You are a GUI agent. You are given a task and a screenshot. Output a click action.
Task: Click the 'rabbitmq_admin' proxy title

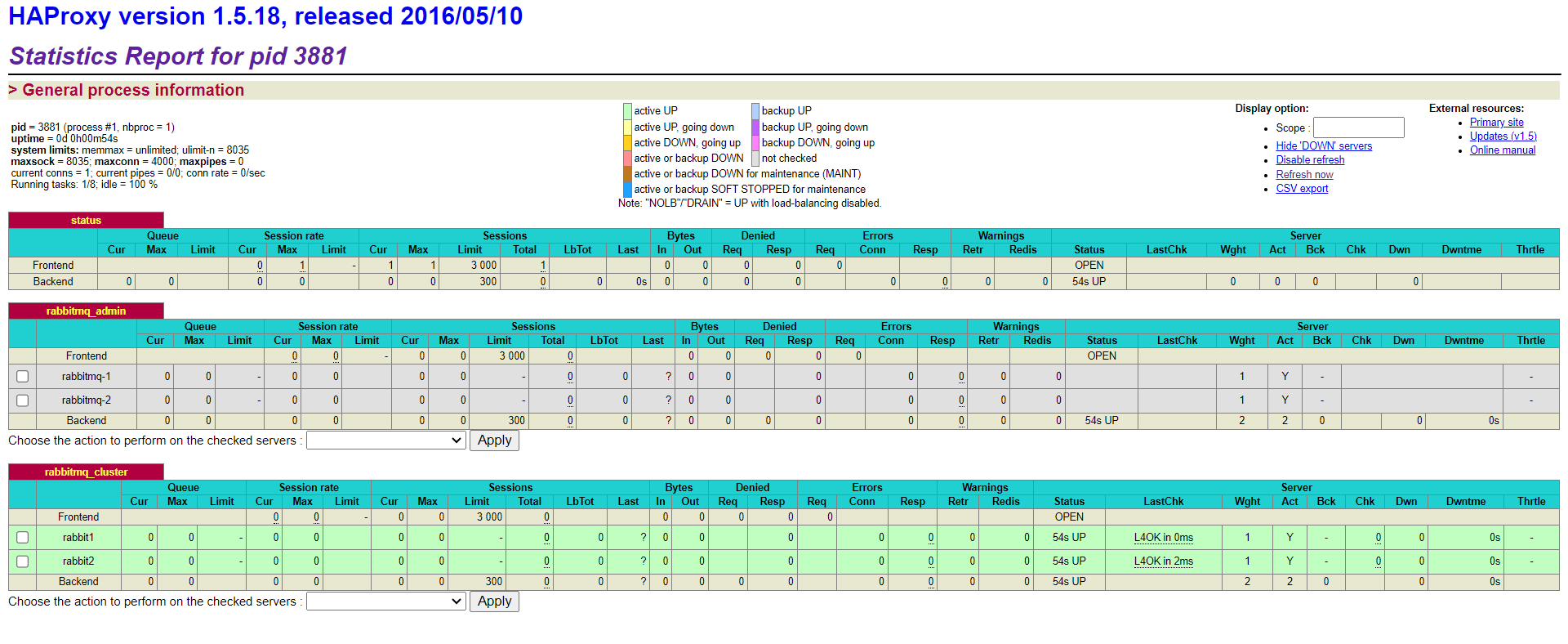point(86,311)
